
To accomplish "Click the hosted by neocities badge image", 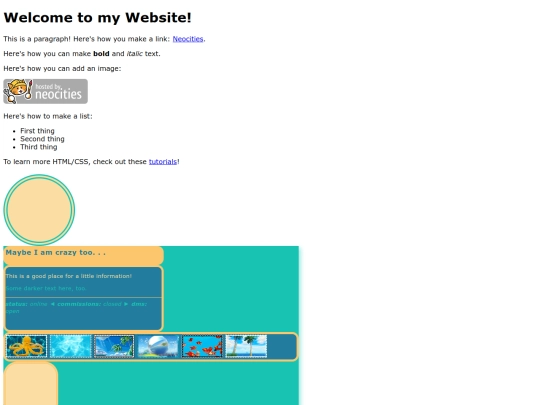I will 45,92.
